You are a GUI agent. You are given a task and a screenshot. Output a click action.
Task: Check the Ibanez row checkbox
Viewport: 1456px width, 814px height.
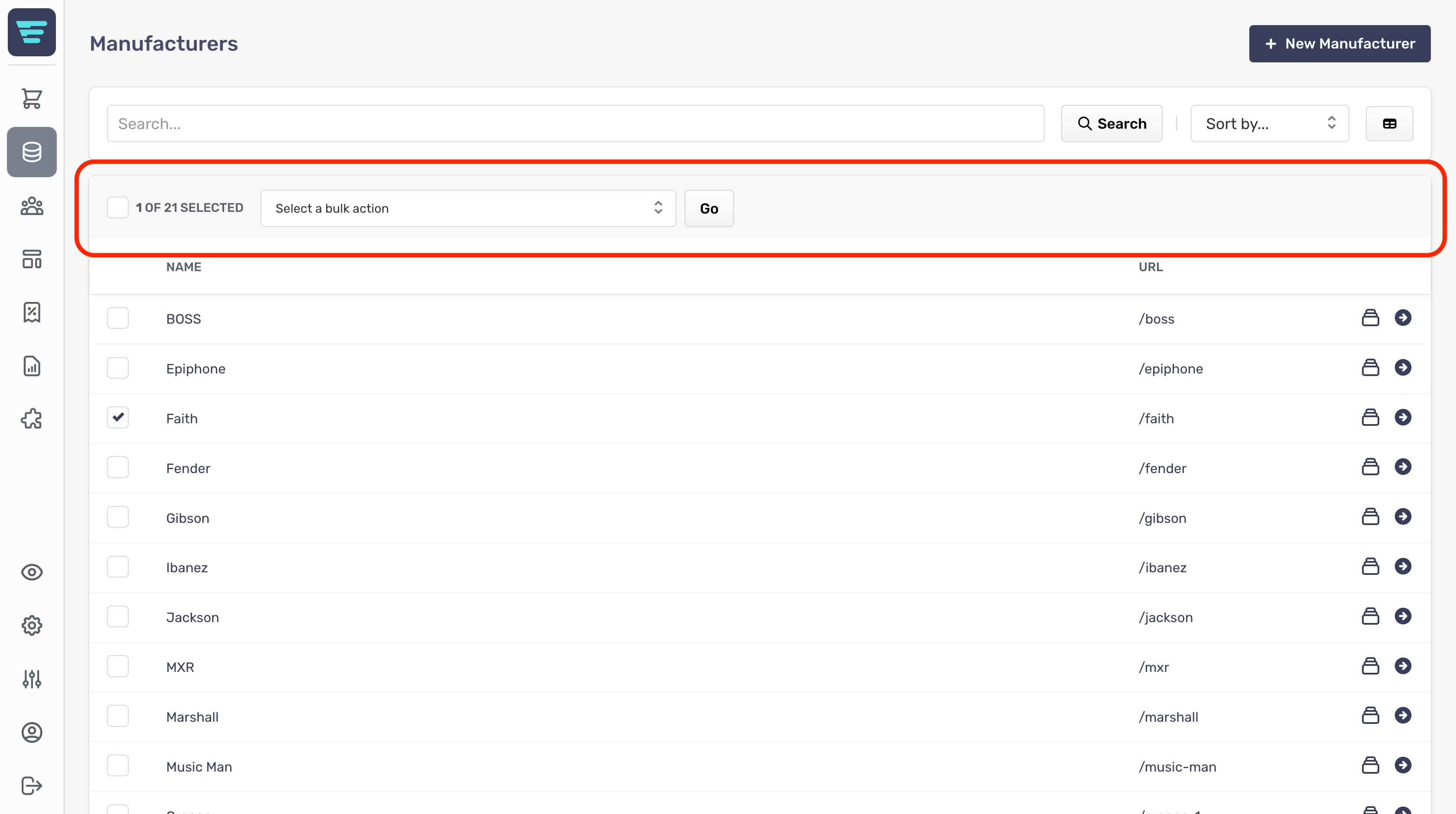117,567
